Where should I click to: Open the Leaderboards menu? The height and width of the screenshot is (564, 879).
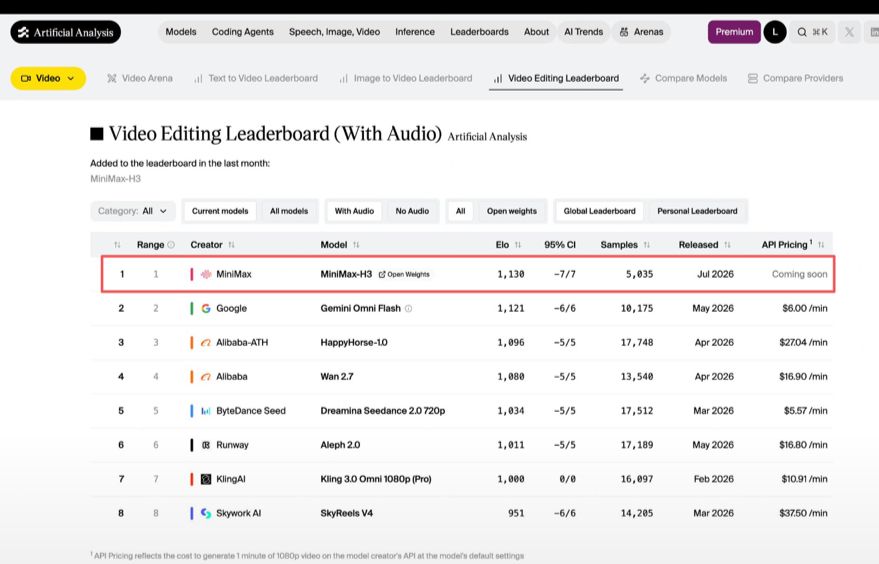(479, 32)
